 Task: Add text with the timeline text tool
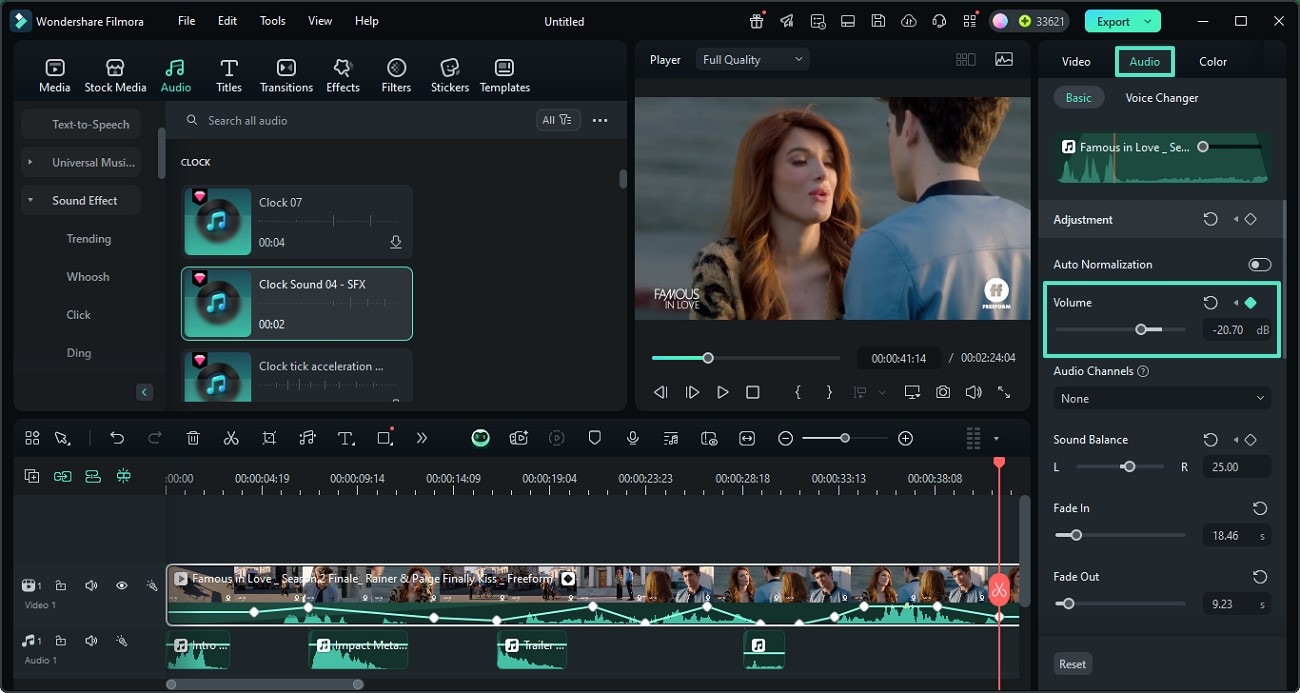346,438
